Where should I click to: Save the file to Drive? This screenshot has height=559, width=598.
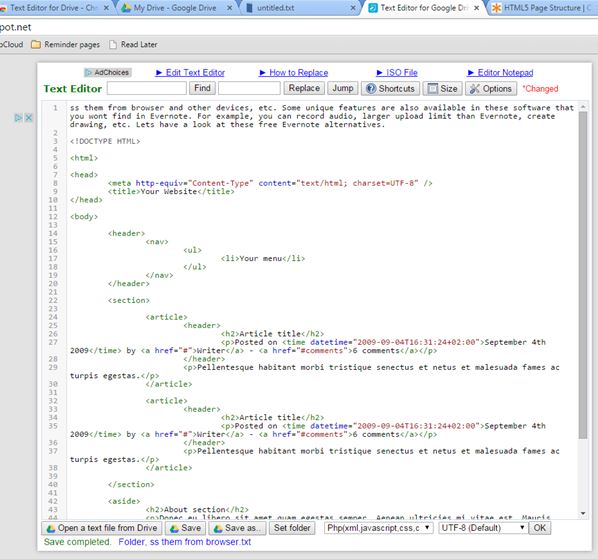pos(185,528)
